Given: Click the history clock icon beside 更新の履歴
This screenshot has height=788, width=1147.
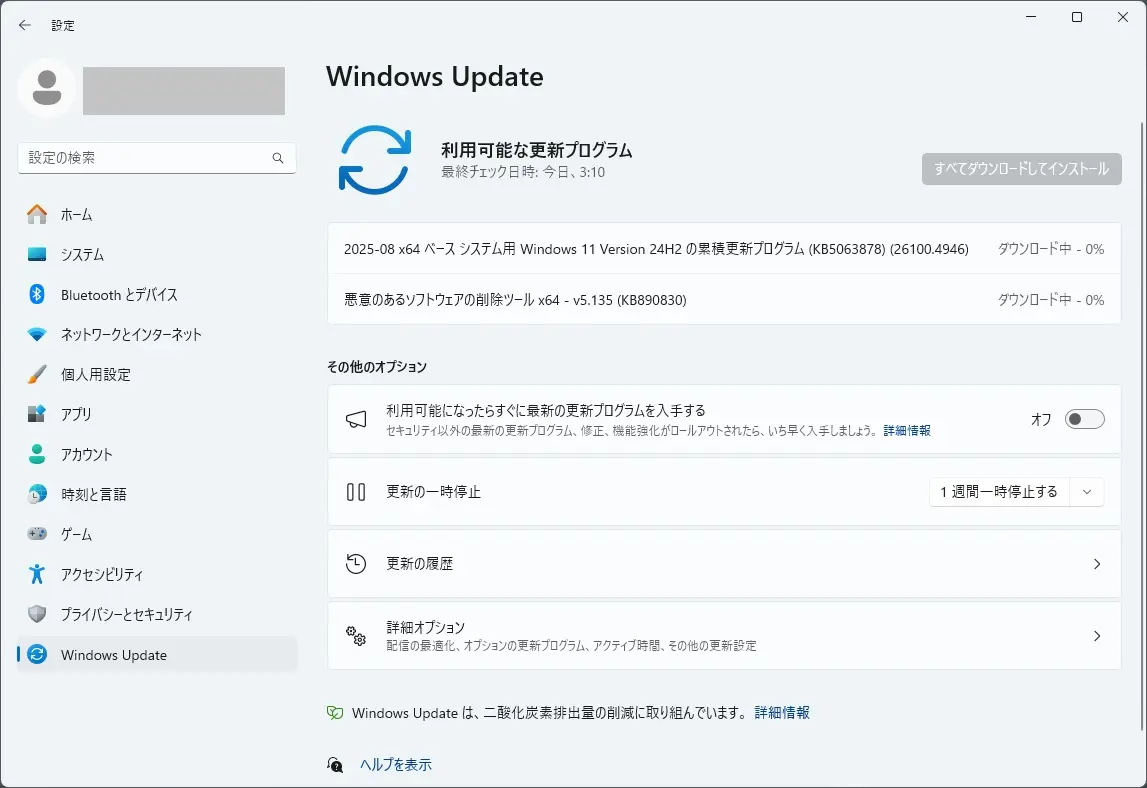Looking at the screenshot, I should pyautogui.click(x=356, y=563).
